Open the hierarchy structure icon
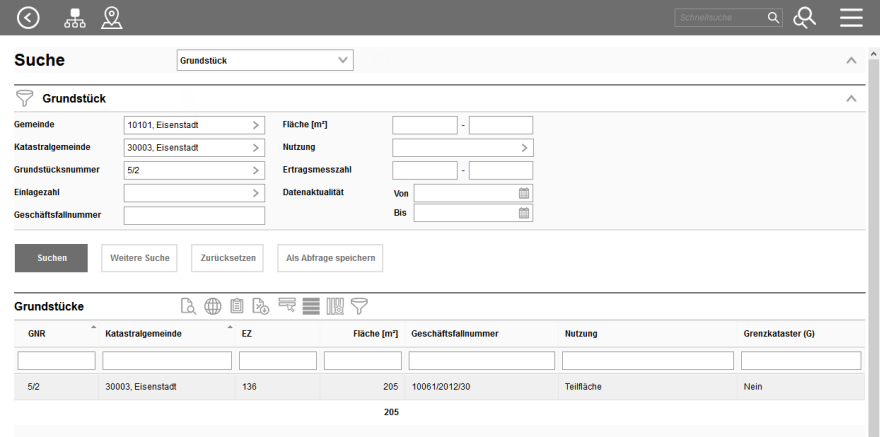The height and width of the screenshot is (437, 880). pyautogui.click(x=75, y=17)
